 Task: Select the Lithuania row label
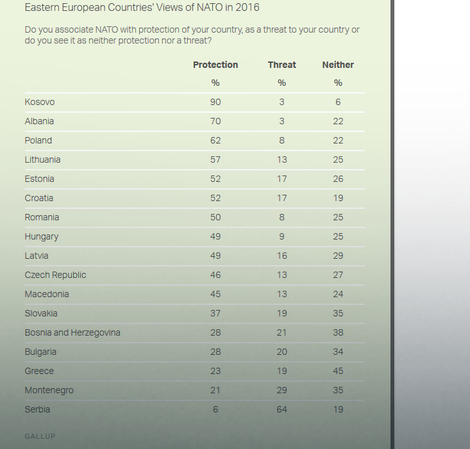tap(43, 160)
